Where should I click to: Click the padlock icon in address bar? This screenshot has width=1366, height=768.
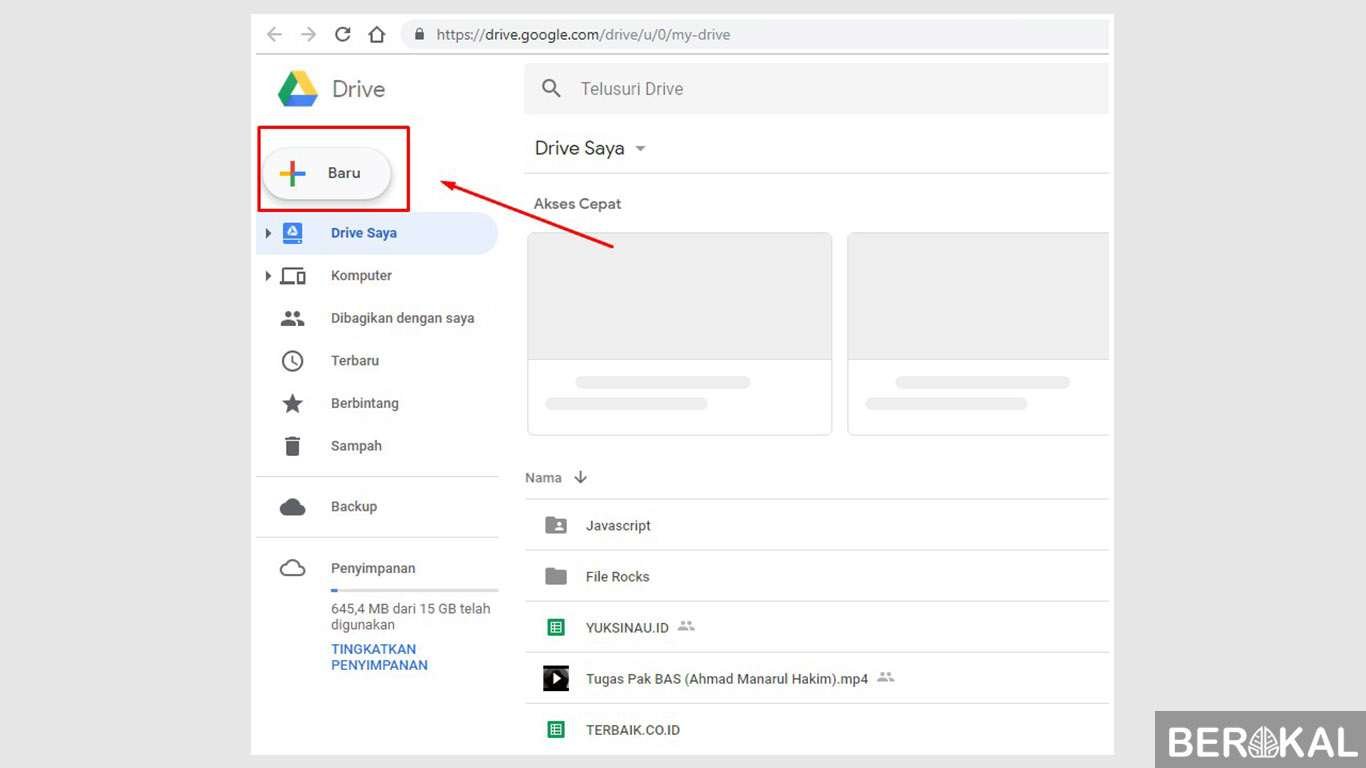[420, 34]
